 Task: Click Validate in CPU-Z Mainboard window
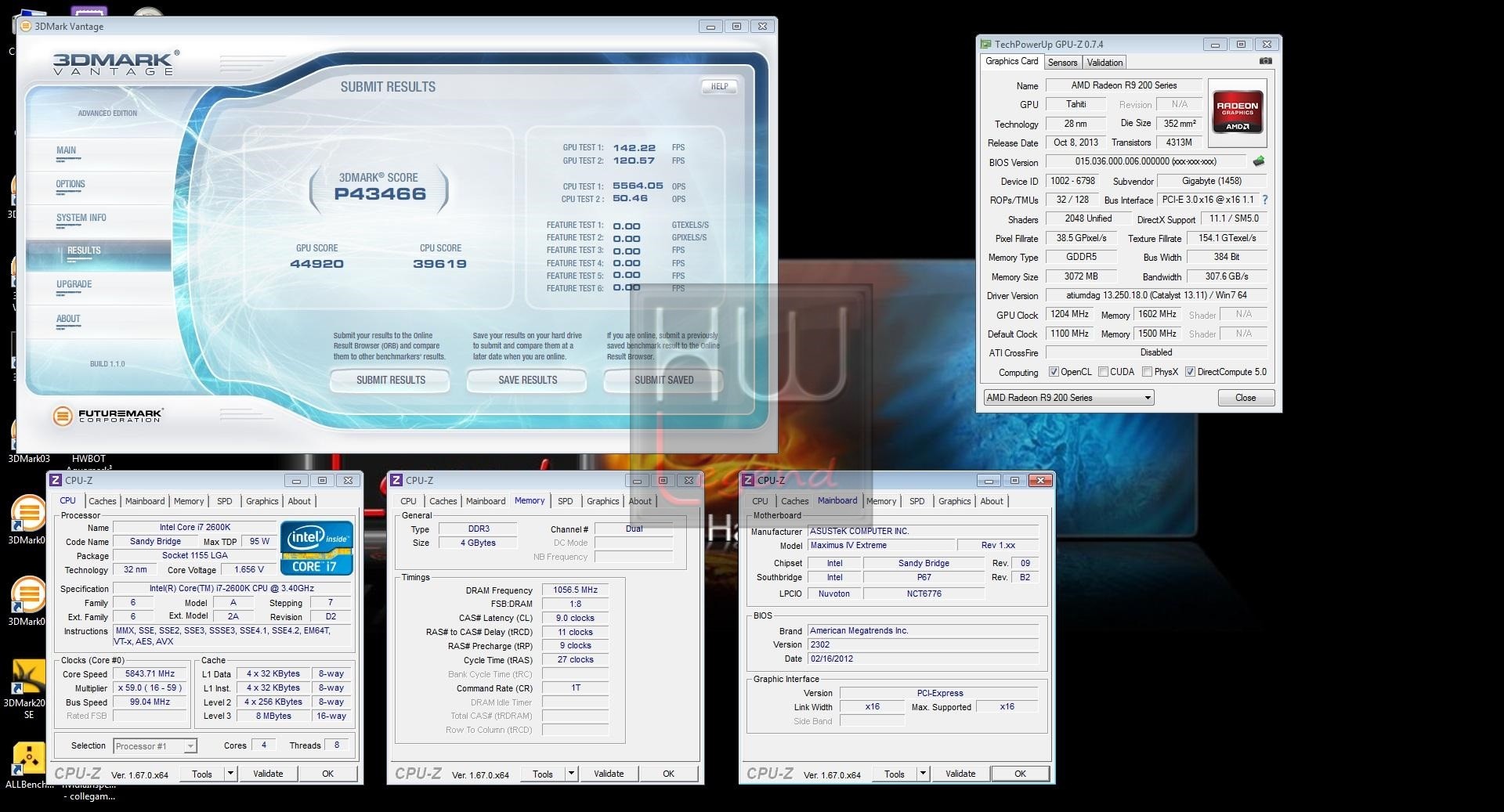tap(960, 774)
